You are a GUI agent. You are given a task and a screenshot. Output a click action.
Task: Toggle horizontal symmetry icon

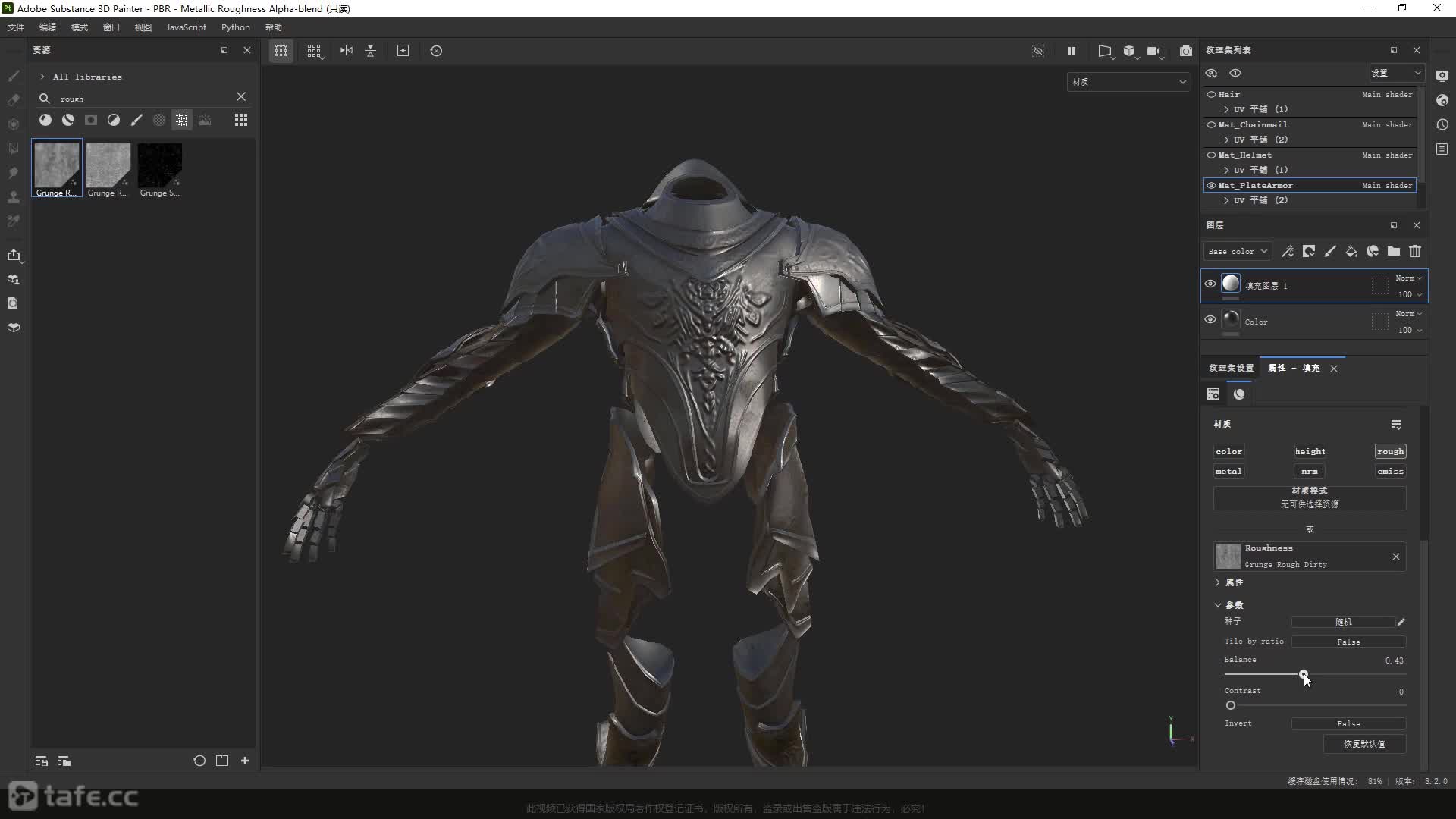(347, 51)
